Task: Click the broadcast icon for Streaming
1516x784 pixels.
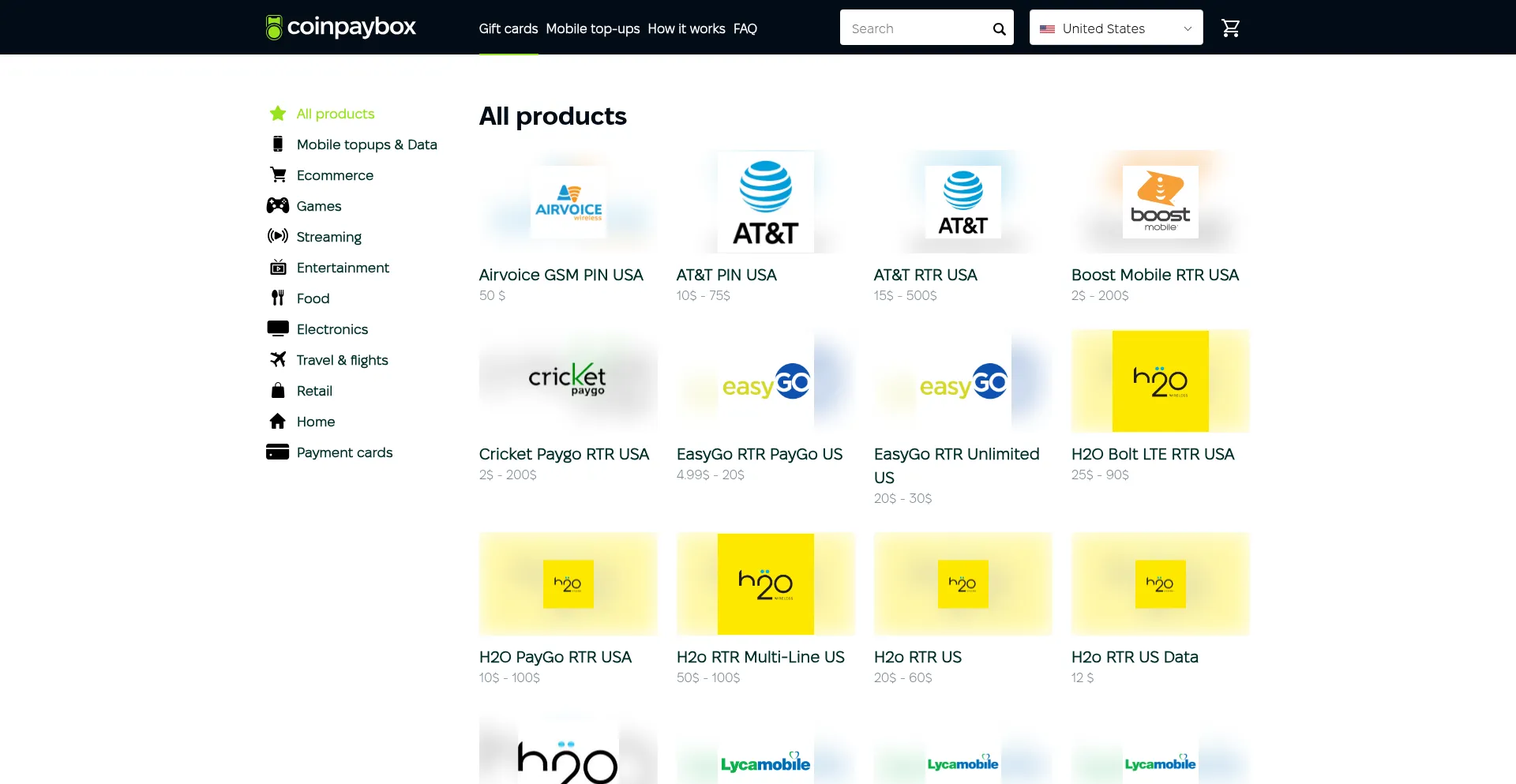Action: (278, 236)
